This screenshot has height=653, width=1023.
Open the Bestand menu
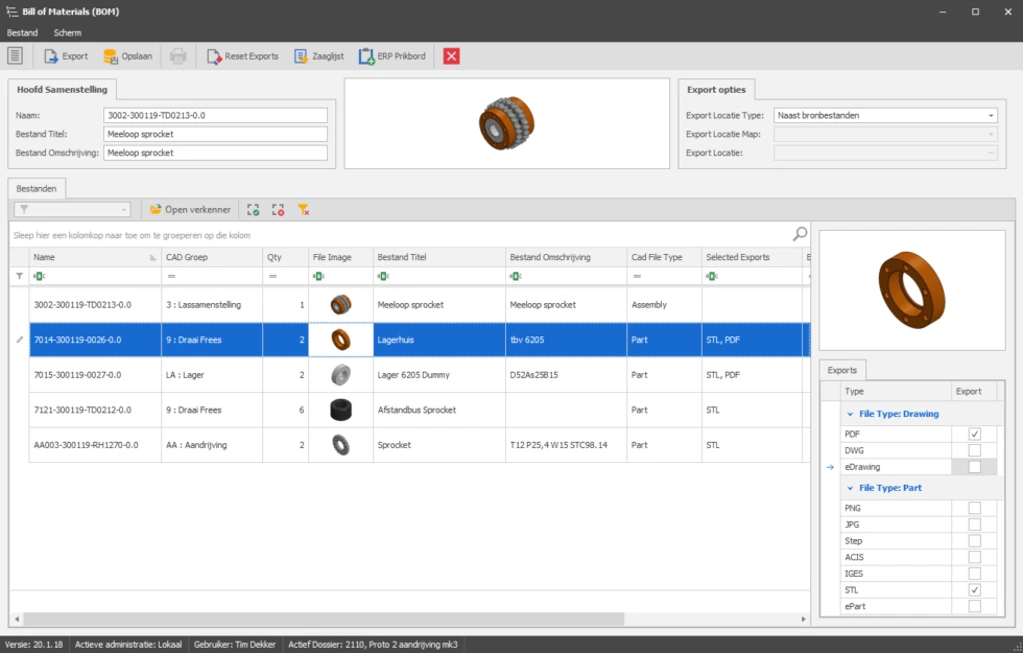22,33
